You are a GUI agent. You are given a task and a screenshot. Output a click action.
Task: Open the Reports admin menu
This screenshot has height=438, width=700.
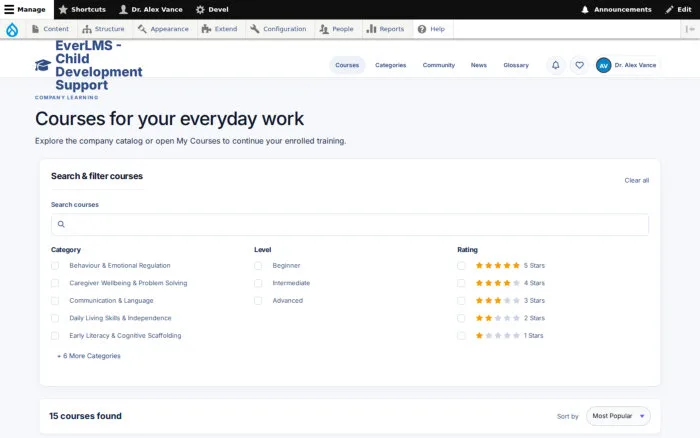click(x=385, y=29)
